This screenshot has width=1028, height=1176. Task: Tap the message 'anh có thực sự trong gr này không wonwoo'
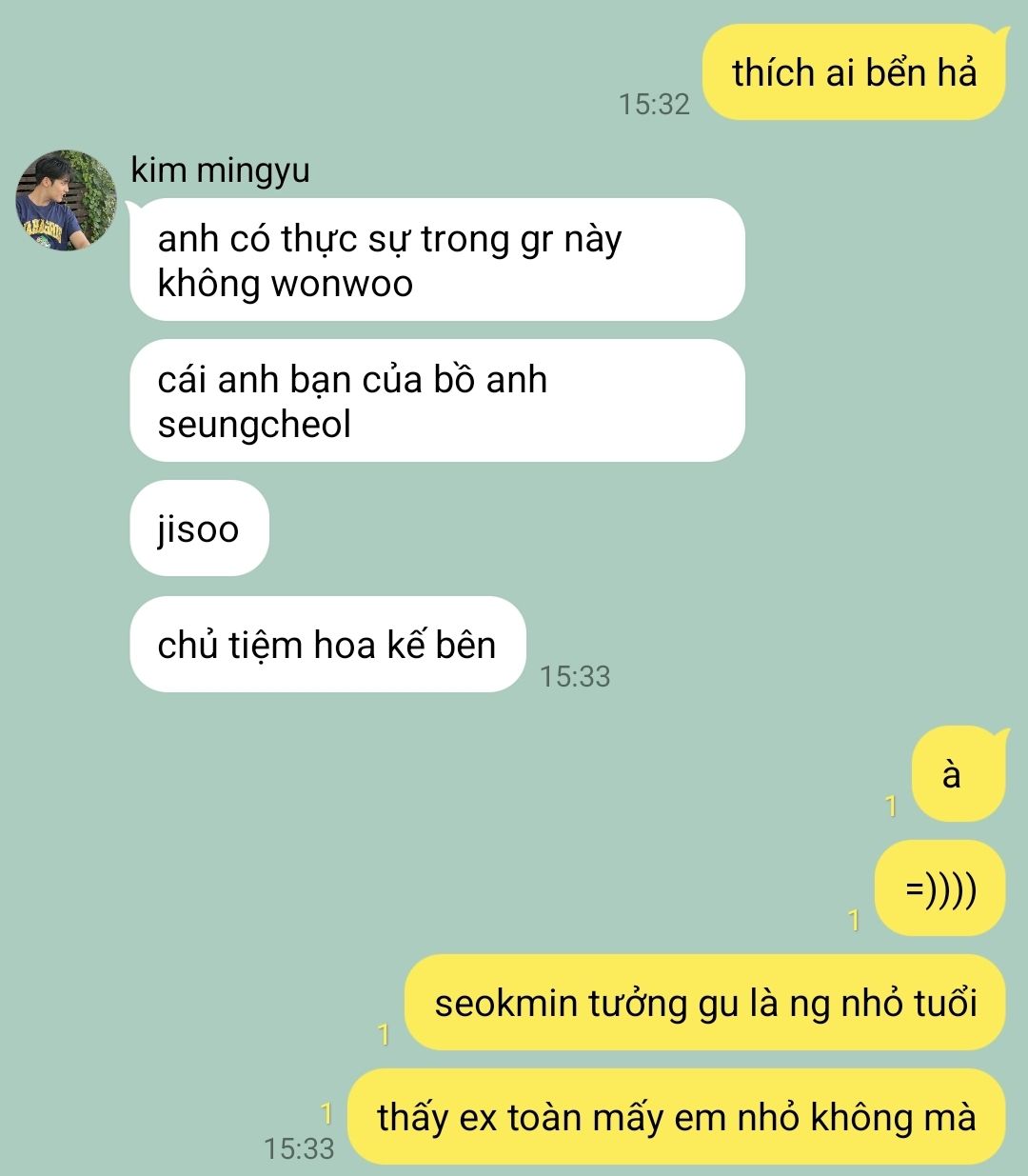point(437,260)
